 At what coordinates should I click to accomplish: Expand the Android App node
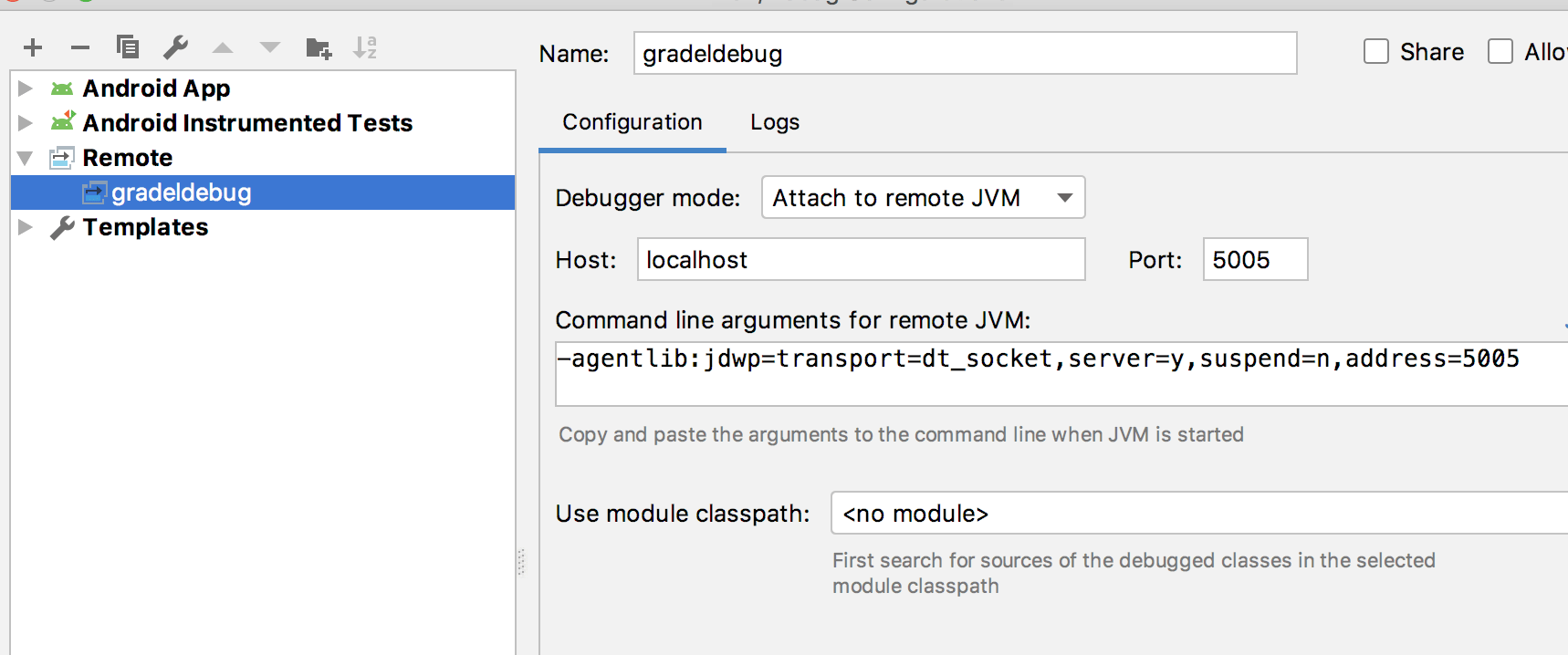coord(26,88)
